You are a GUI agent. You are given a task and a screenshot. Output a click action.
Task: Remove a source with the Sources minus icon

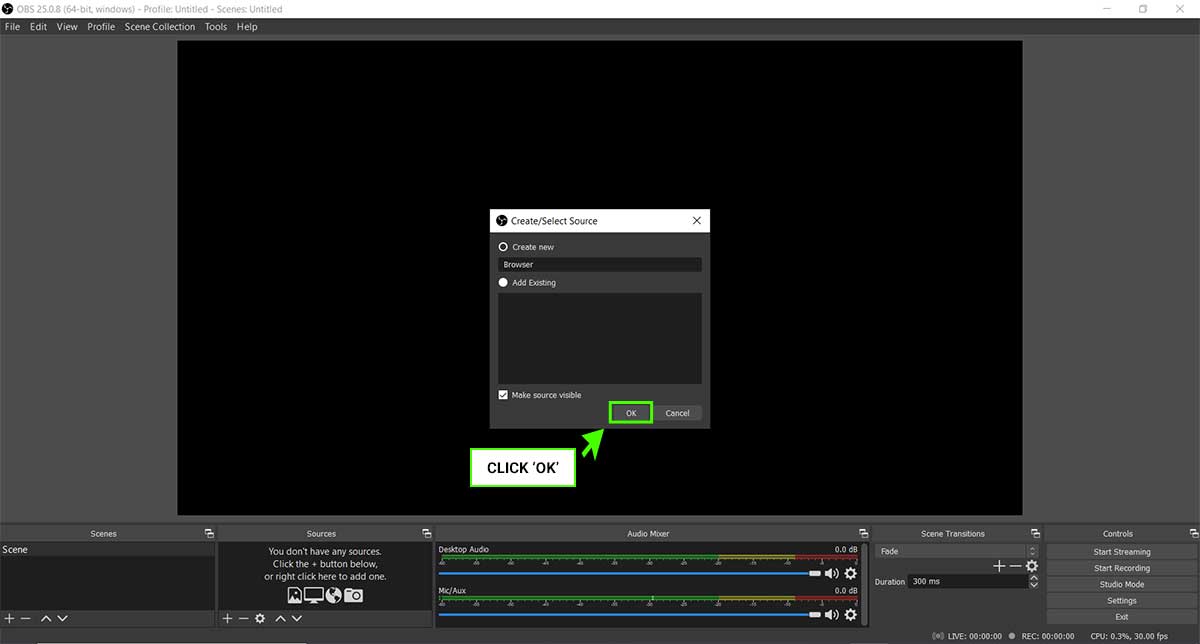click(x=243, y=619)
